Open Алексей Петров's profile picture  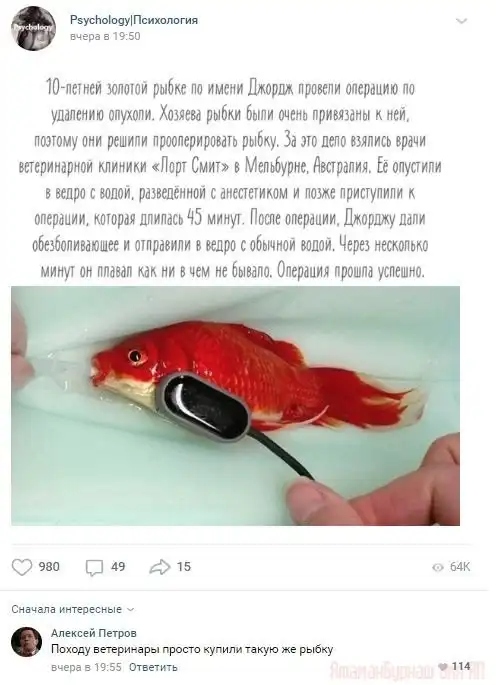click(26, 642)
